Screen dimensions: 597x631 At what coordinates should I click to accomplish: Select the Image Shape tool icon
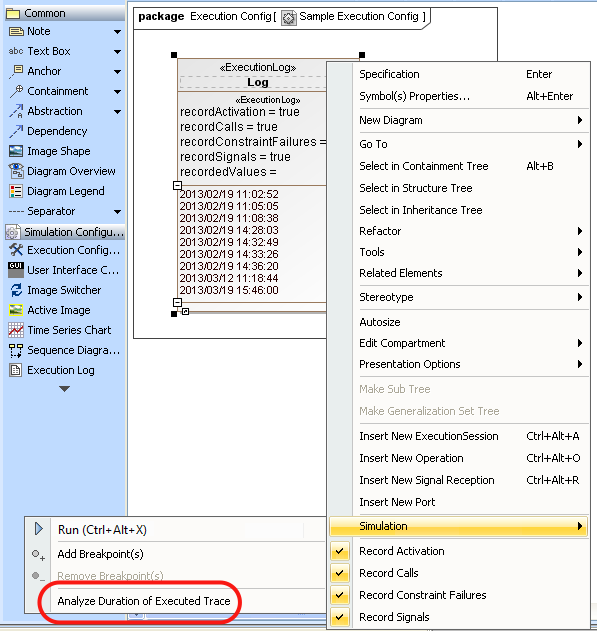tap(16, 151)
